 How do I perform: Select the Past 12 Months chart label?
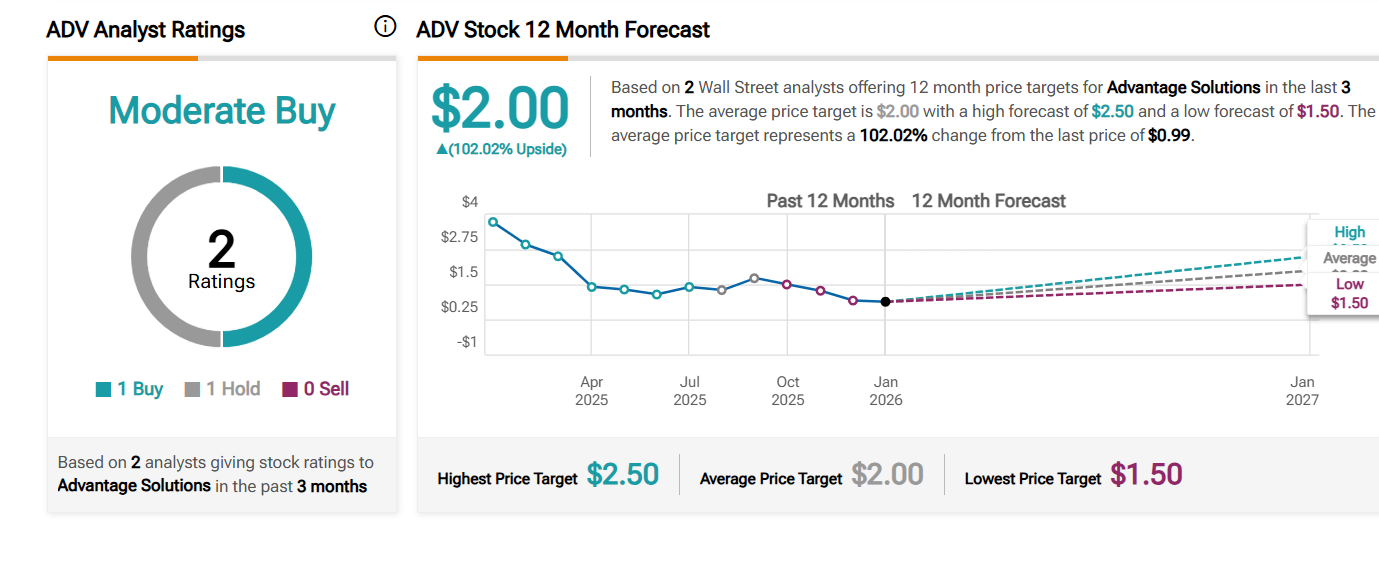pyautogui.click(x=830, y=201)
